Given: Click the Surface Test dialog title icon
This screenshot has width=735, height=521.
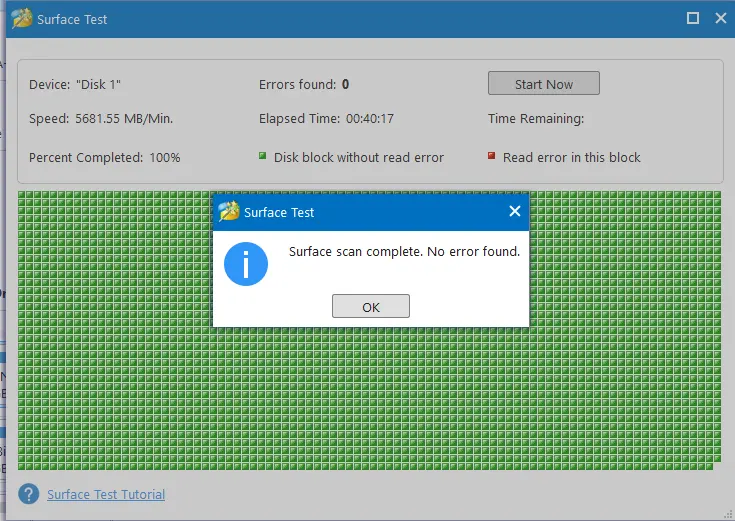Looking at the screenshot, I should (x=229, y=211).
